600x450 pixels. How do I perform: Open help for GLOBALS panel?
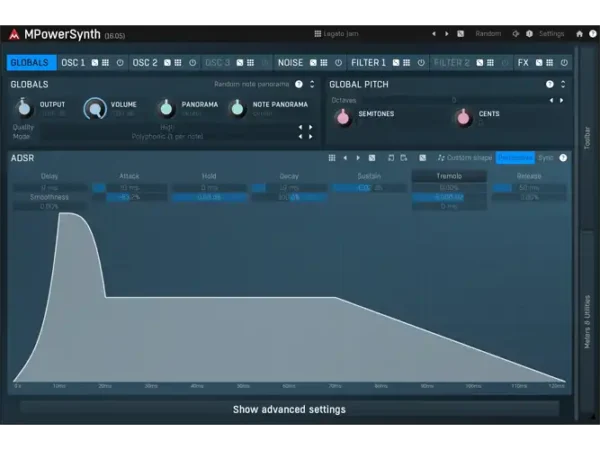coord(299,84)
